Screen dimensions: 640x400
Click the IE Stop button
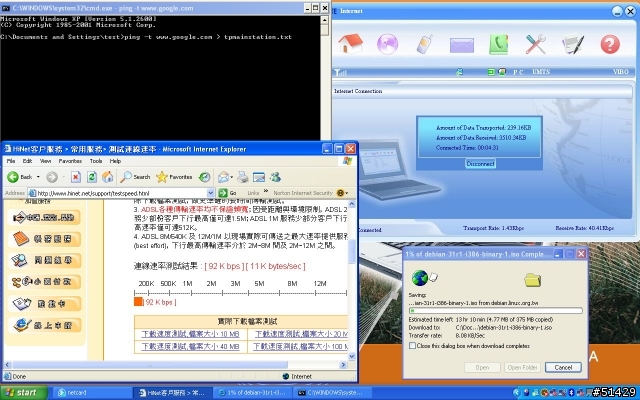76,177
